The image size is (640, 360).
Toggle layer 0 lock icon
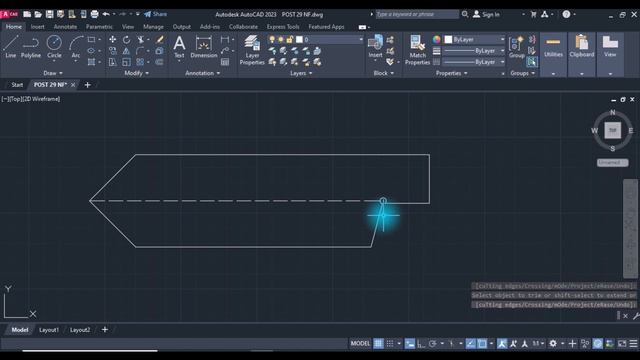[289, 40]
